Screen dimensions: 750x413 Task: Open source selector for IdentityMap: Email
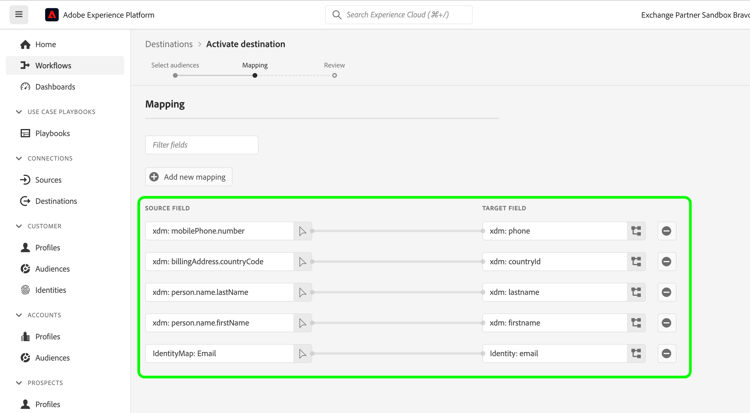coord(302,354)
